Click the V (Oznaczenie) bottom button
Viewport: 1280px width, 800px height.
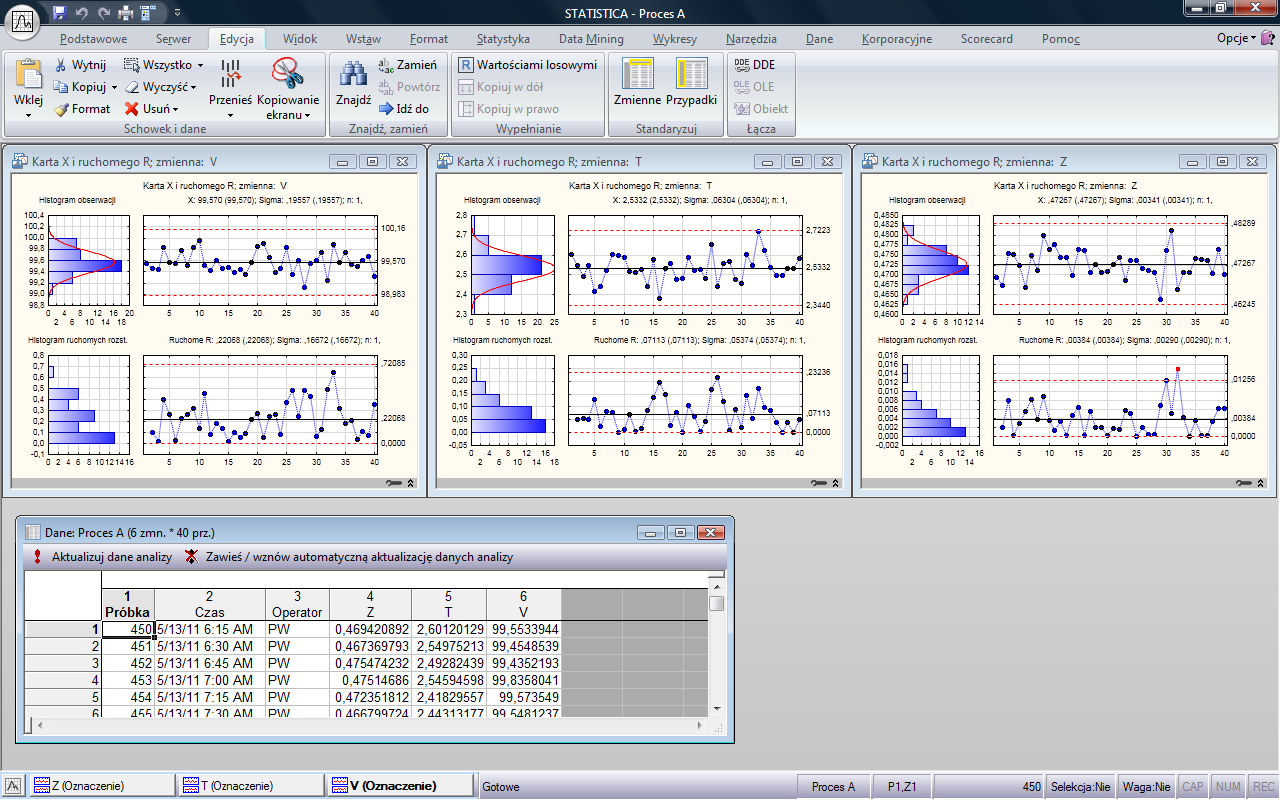pyautogui.click(x=400, y=786)
